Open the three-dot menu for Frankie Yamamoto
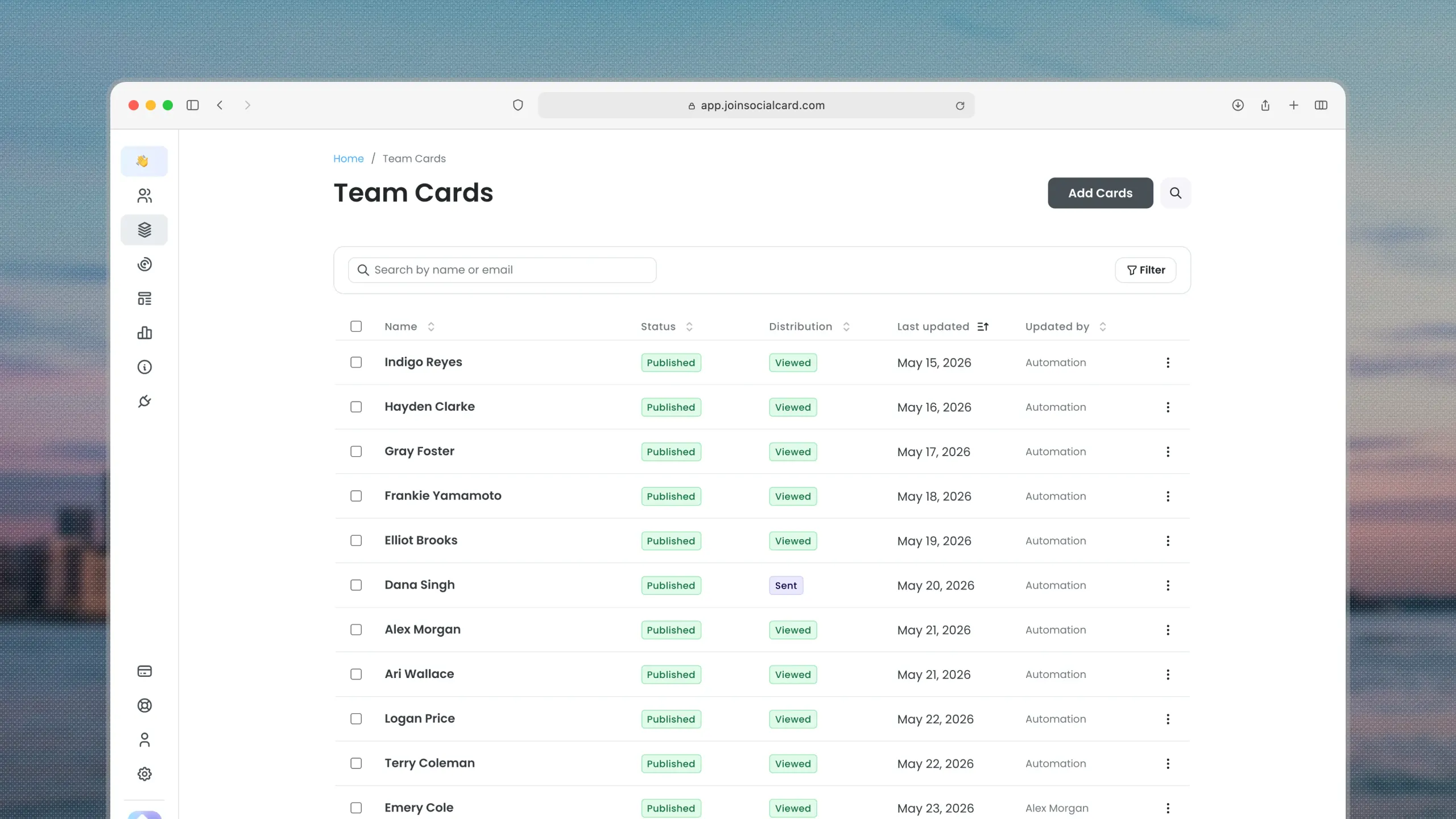 pyautogui.click(x=1168, y=497)
